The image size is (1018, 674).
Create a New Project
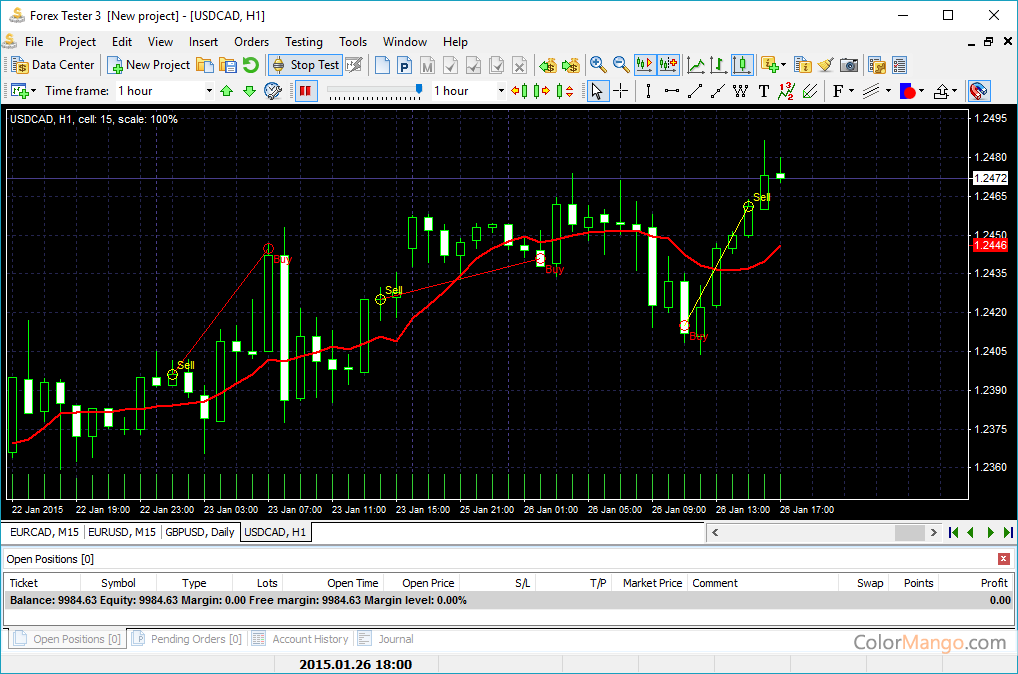pos(149,65)
